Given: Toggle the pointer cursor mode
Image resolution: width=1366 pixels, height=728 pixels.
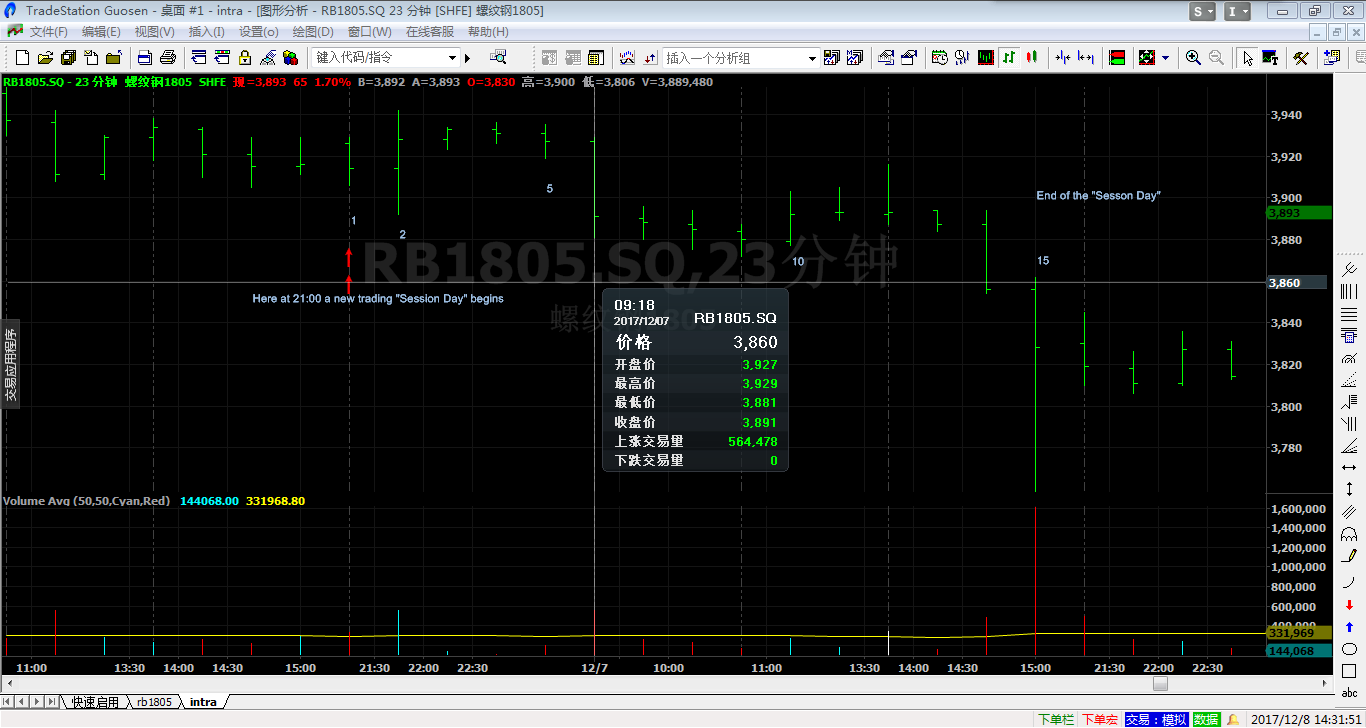Looking at the screenshot, I should (x=1248, y=58).
